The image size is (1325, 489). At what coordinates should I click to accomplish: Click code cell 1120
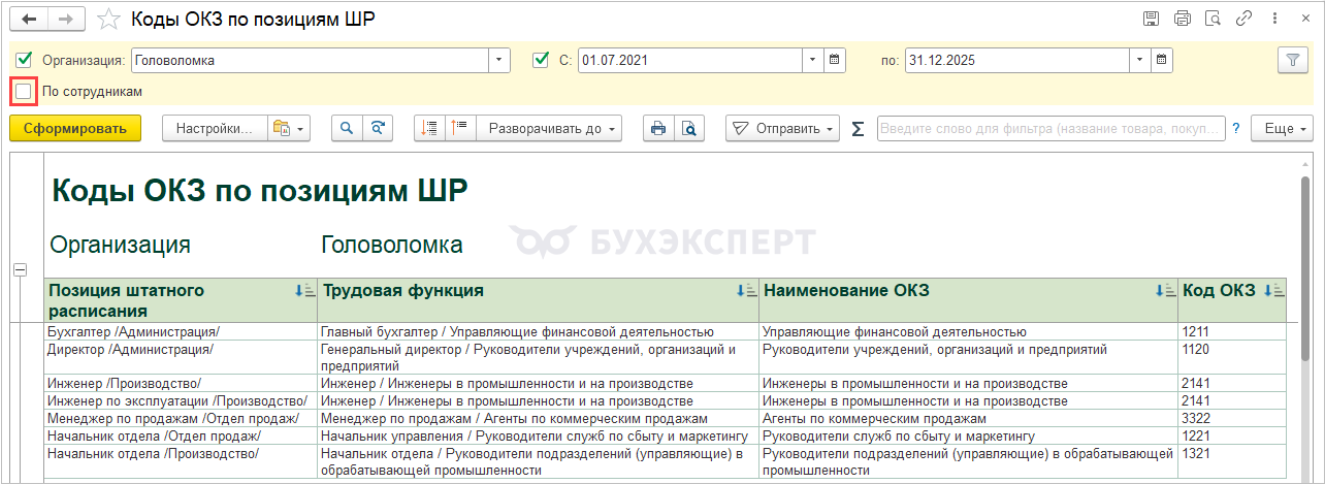pyautogui.click(x=1233, y=358)
